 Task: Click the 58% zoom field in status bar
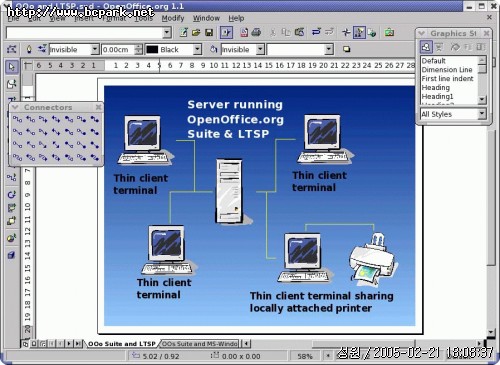pyautogui.click(x=305, y=356)
